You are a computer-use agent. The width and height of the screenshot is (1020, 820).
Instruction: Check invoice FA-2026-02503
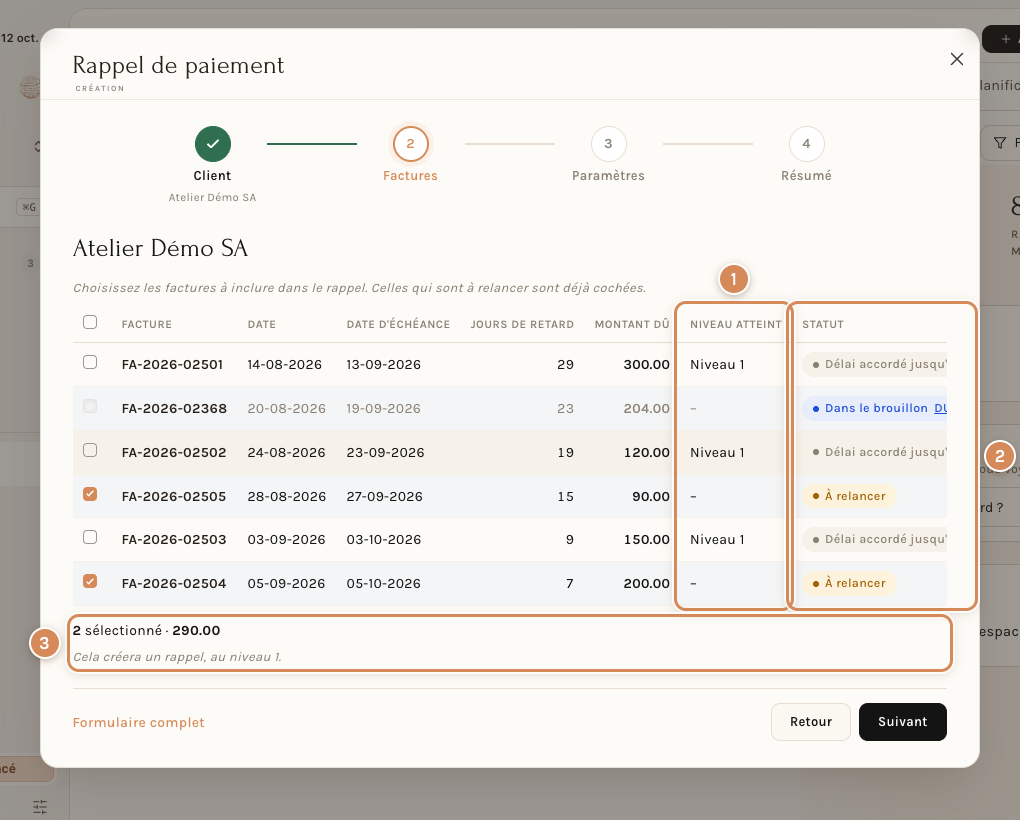click(90, 537)
